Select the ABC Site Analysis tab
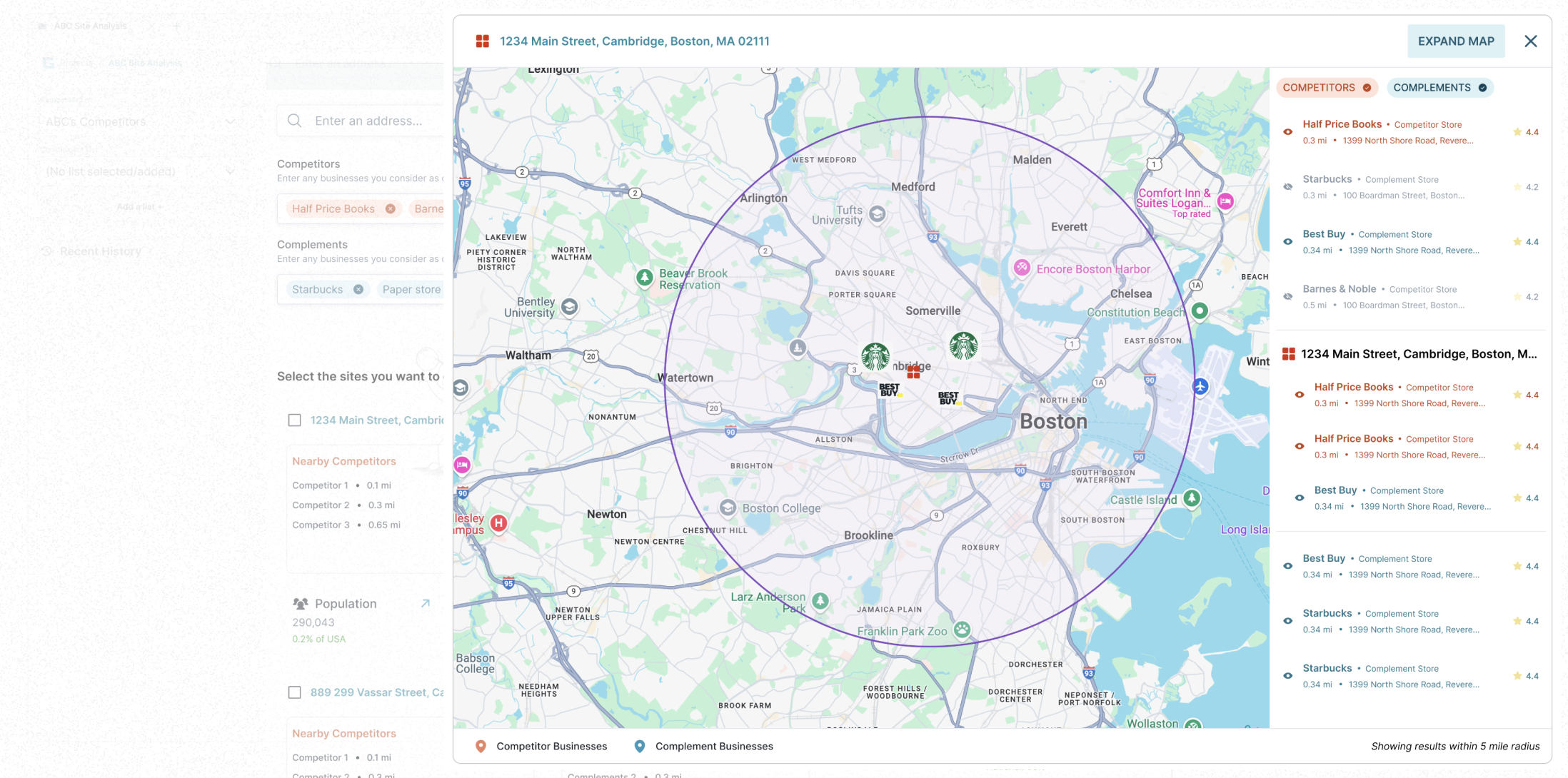The height and width of the screenshot is (778, 1568). (x=91, y=26)
